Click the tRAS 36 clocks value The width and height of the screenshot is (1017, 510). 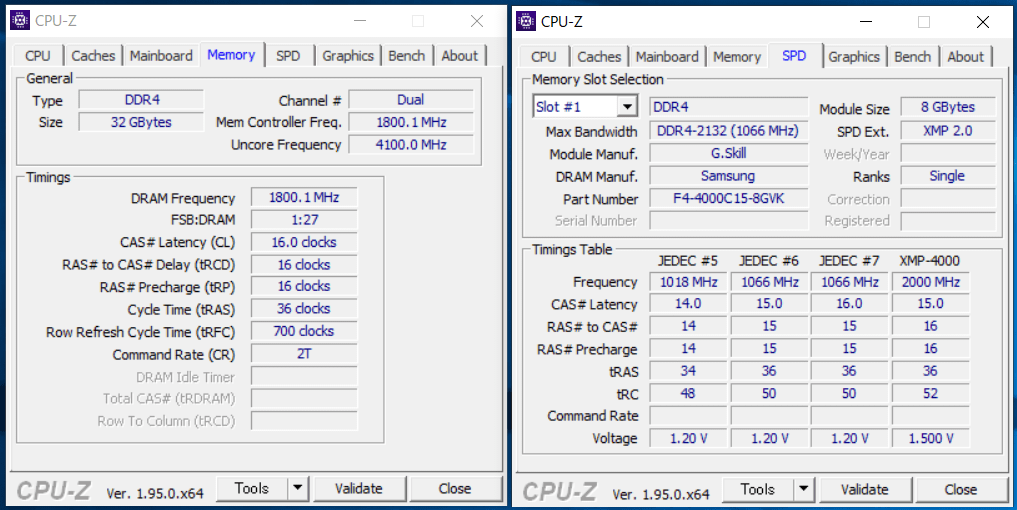pyautogui.click(x=304, y=309)
